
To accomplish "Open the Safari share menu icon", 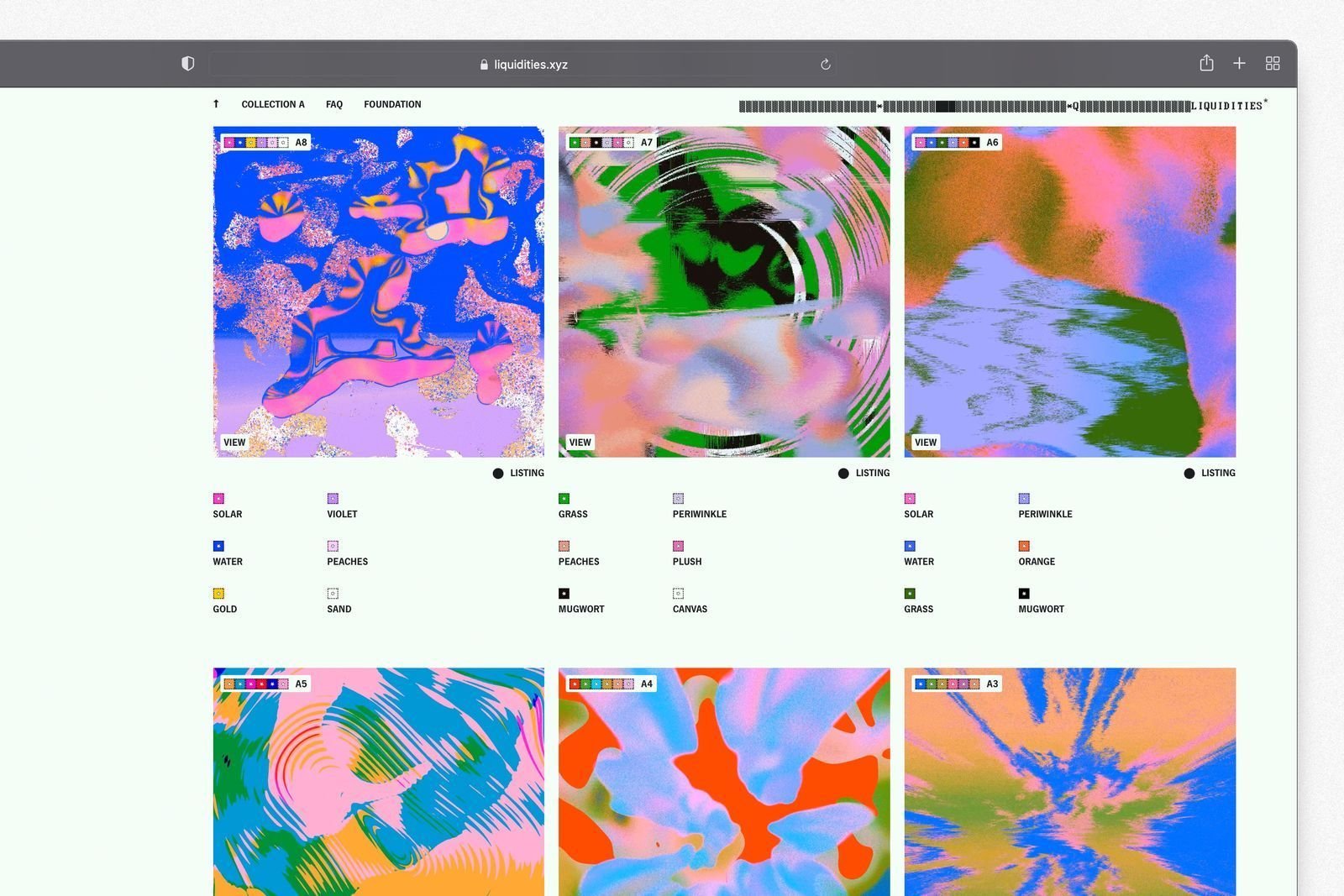I will 1206,63.
